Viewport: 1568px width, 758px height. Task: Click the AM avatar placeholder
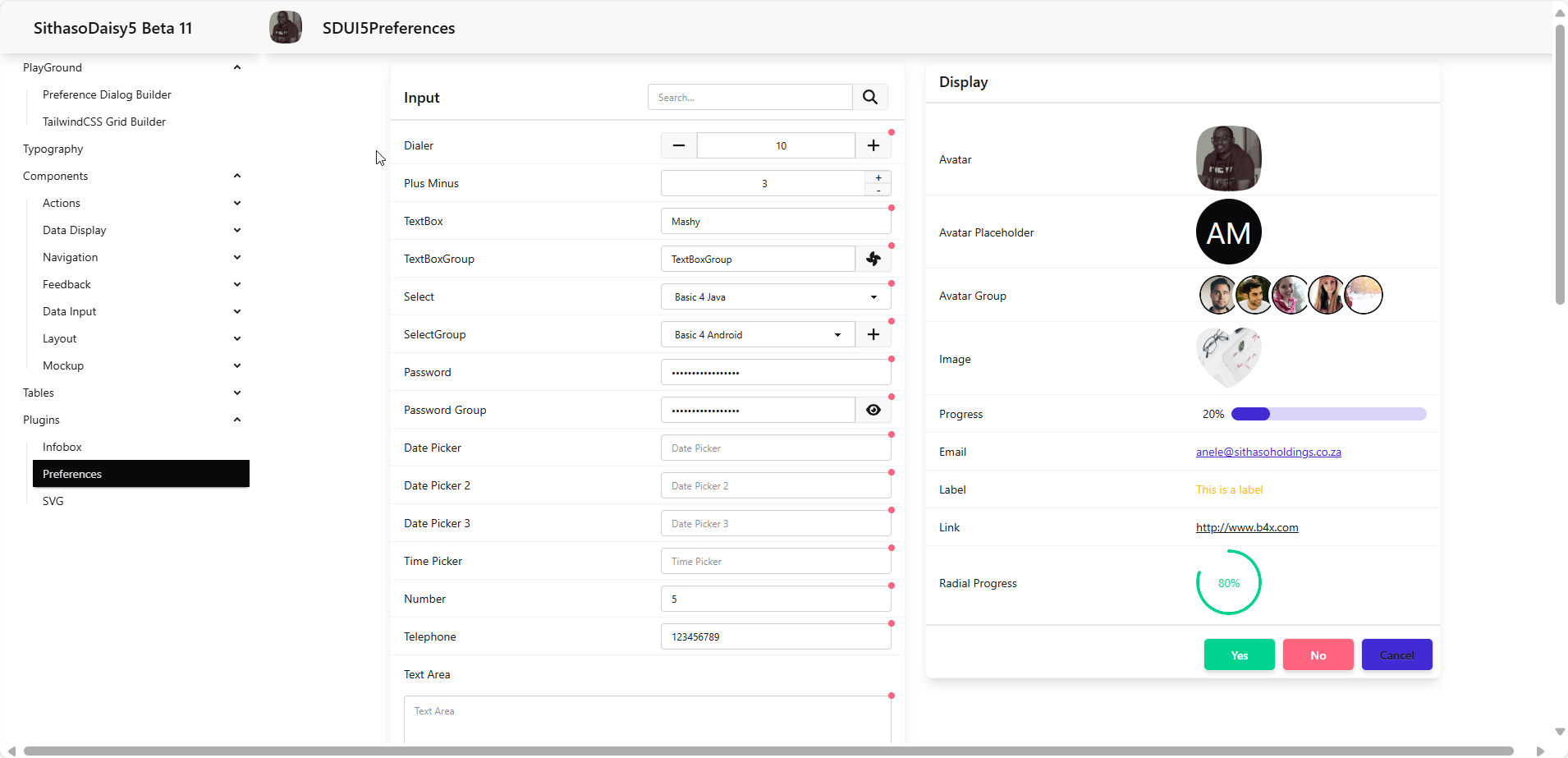click(1228, 232)
